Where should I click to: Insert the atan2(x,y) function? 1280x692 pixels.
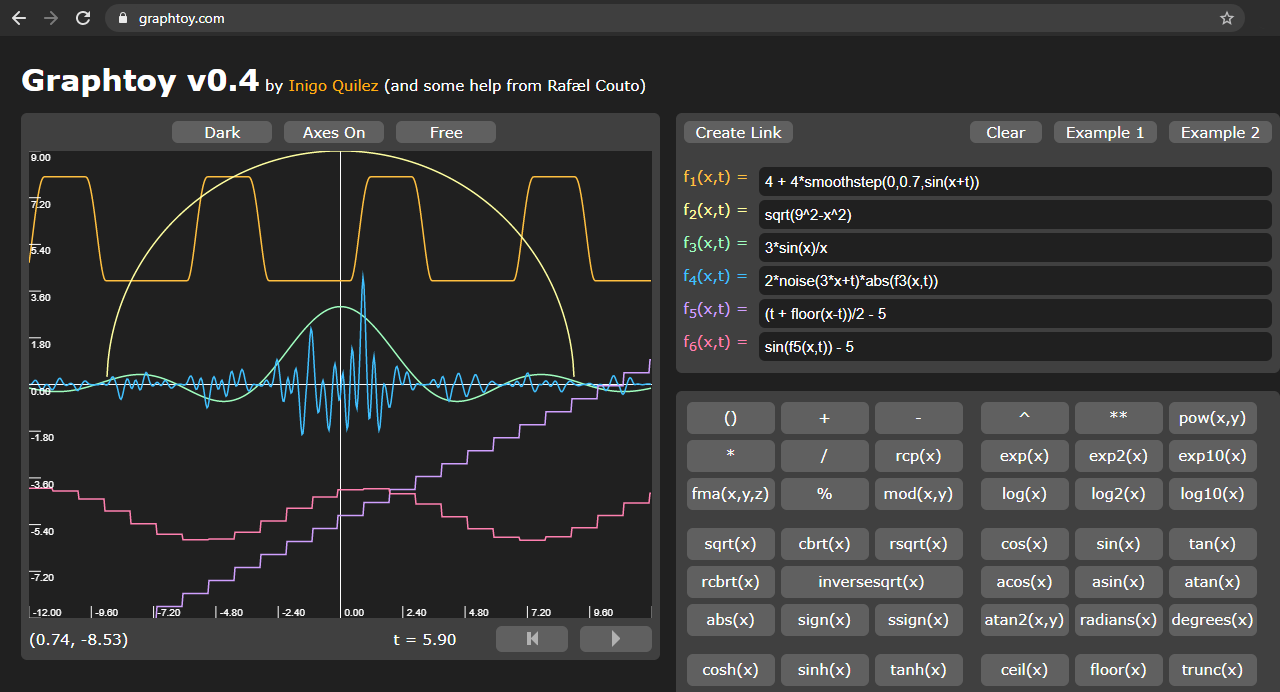tap(1025, 620)
